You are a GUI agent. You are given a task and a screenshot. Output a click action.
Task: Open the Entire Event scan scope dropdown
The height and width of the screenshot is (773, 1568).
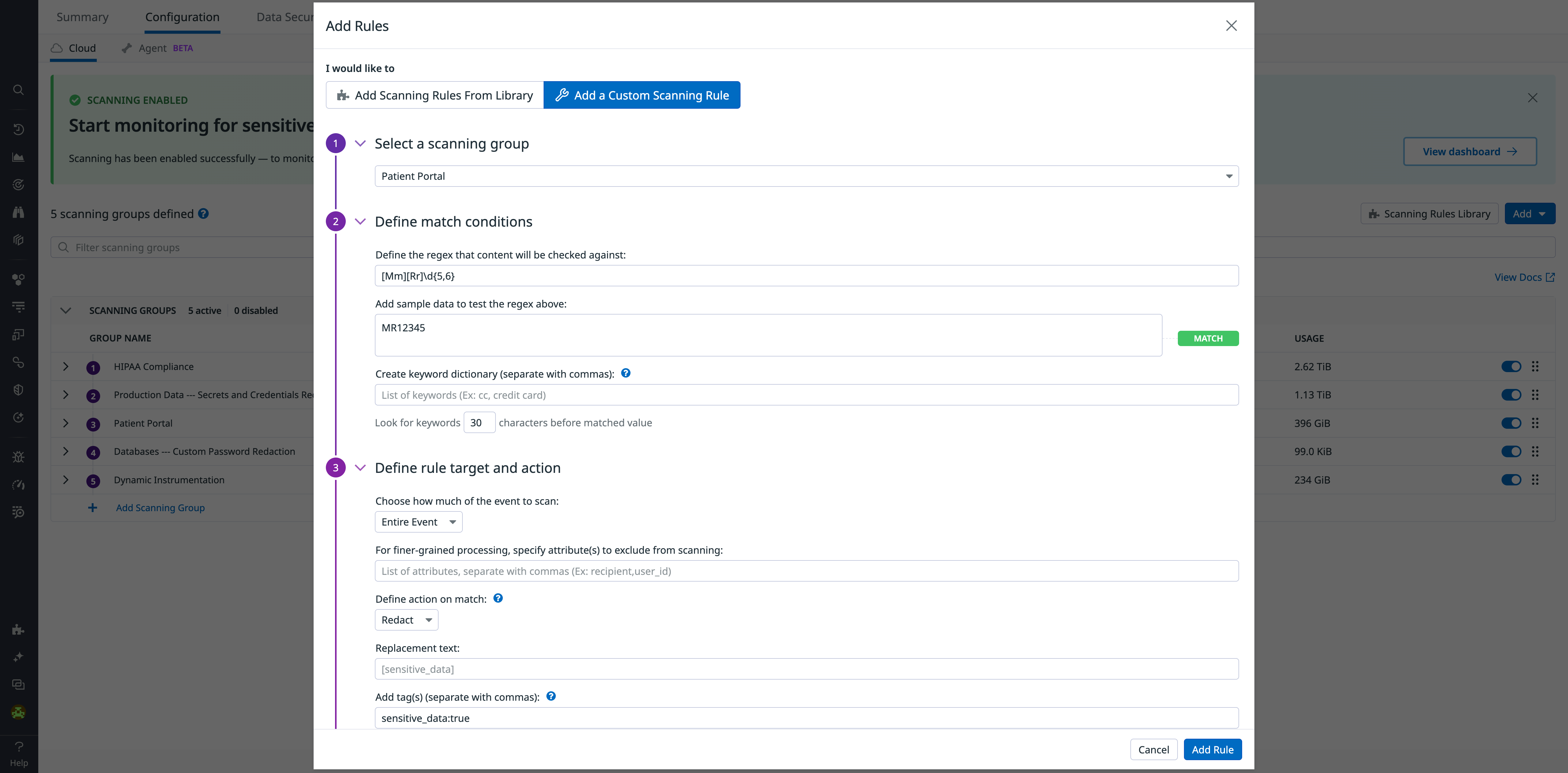pyautogui.click(x=418, y=522)
